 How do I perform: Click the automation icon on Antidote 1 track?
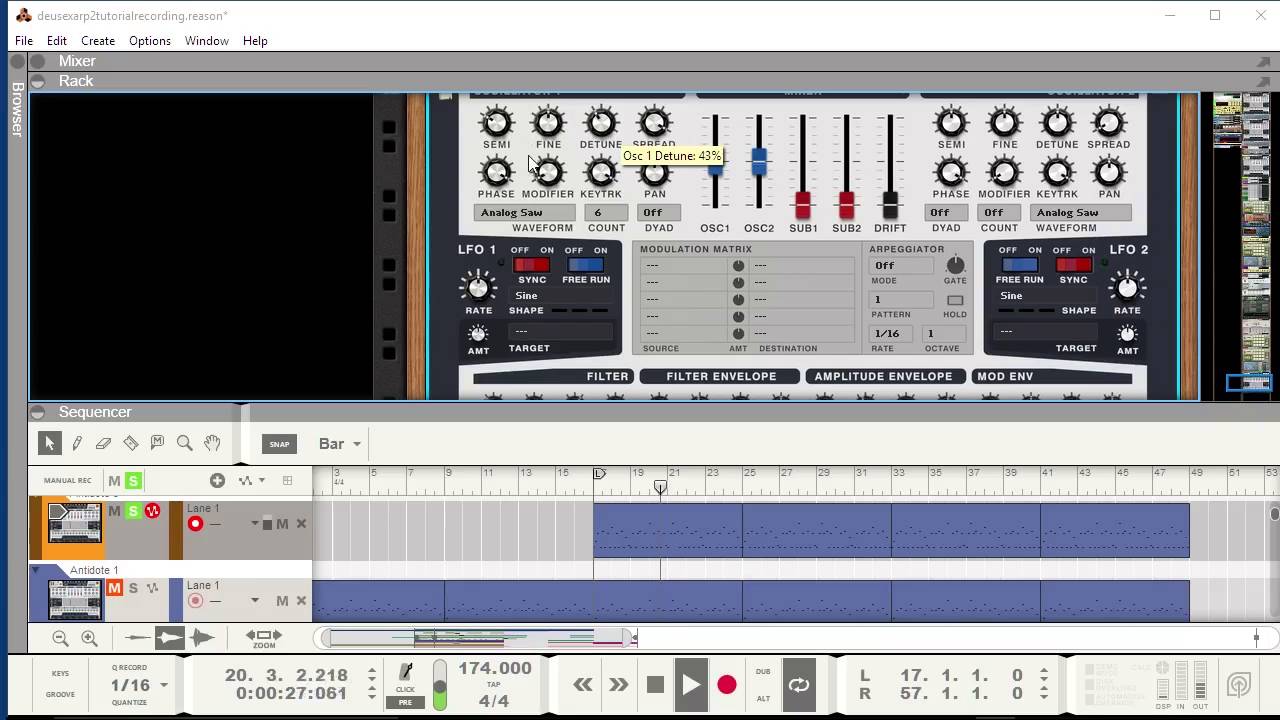pyautogui.click(x=153, y=588)
